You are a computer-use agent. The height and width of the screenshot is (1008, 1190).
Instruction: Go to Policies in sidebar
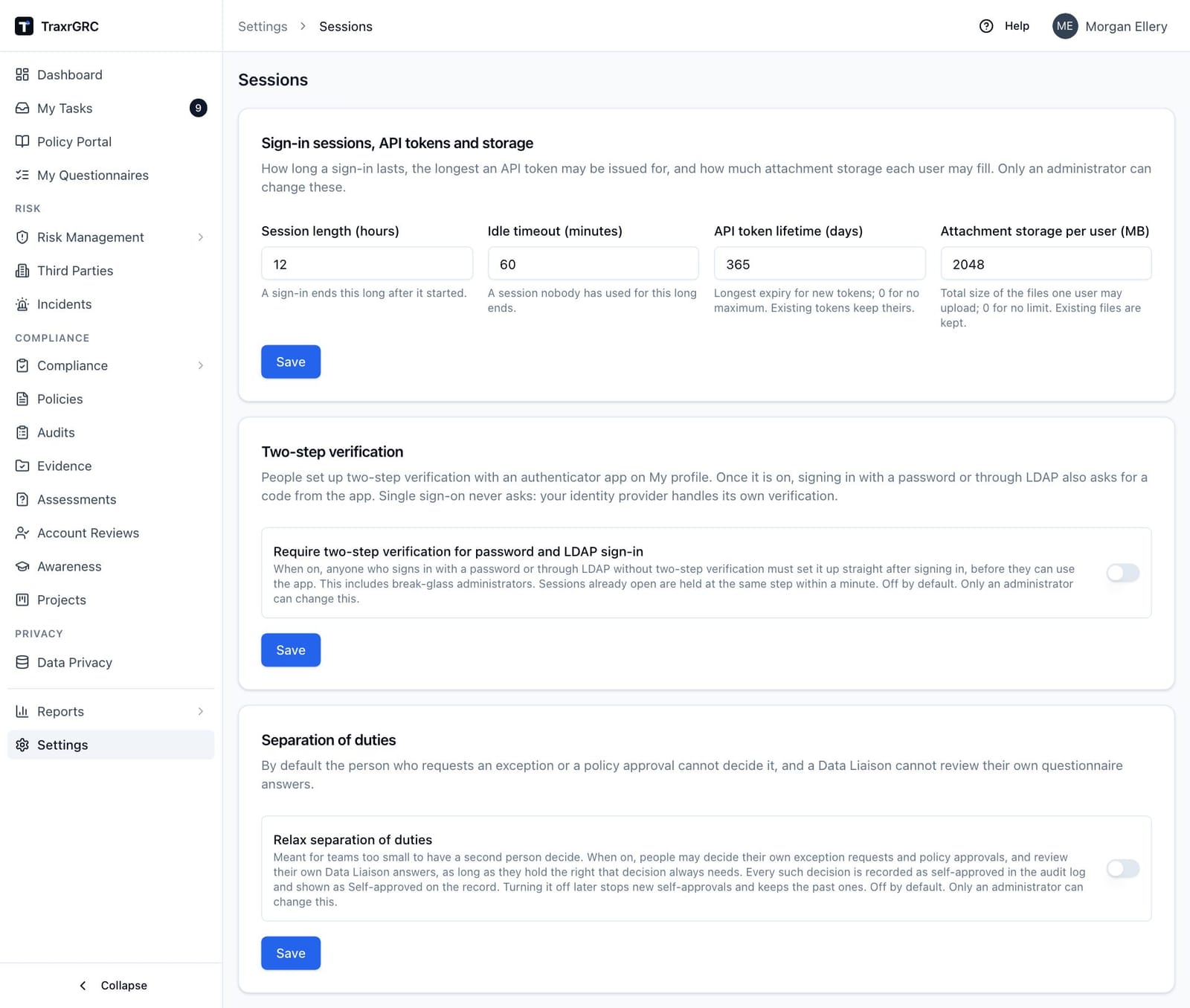pos(111,399)
